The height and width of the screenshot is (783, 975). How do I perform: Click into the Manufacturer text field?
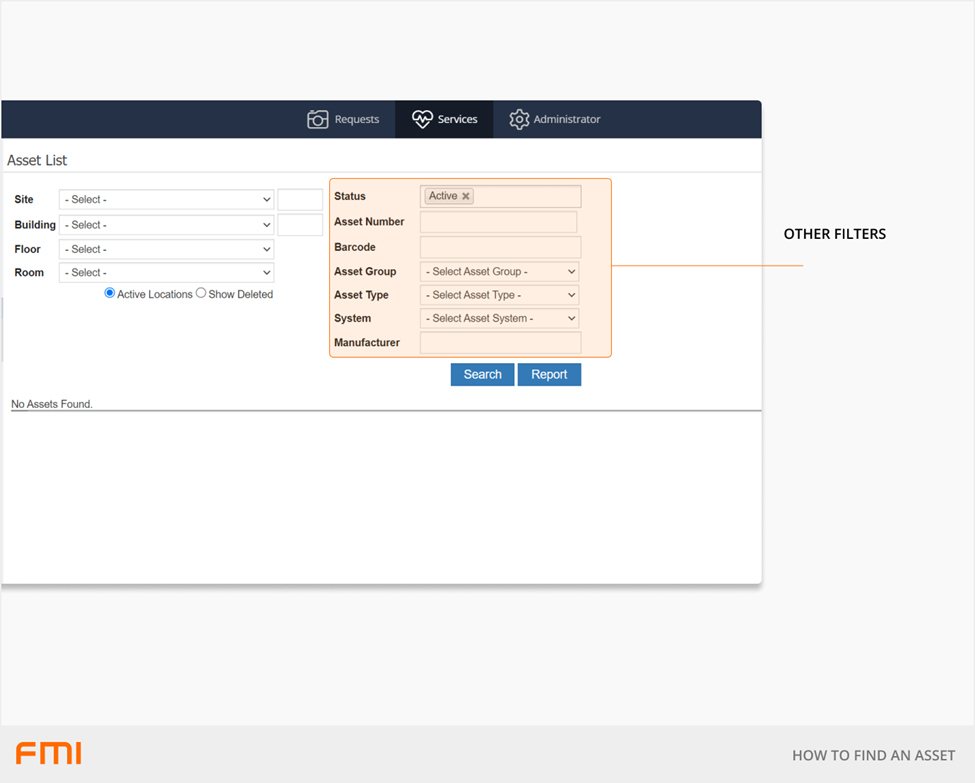pos(500,343)
